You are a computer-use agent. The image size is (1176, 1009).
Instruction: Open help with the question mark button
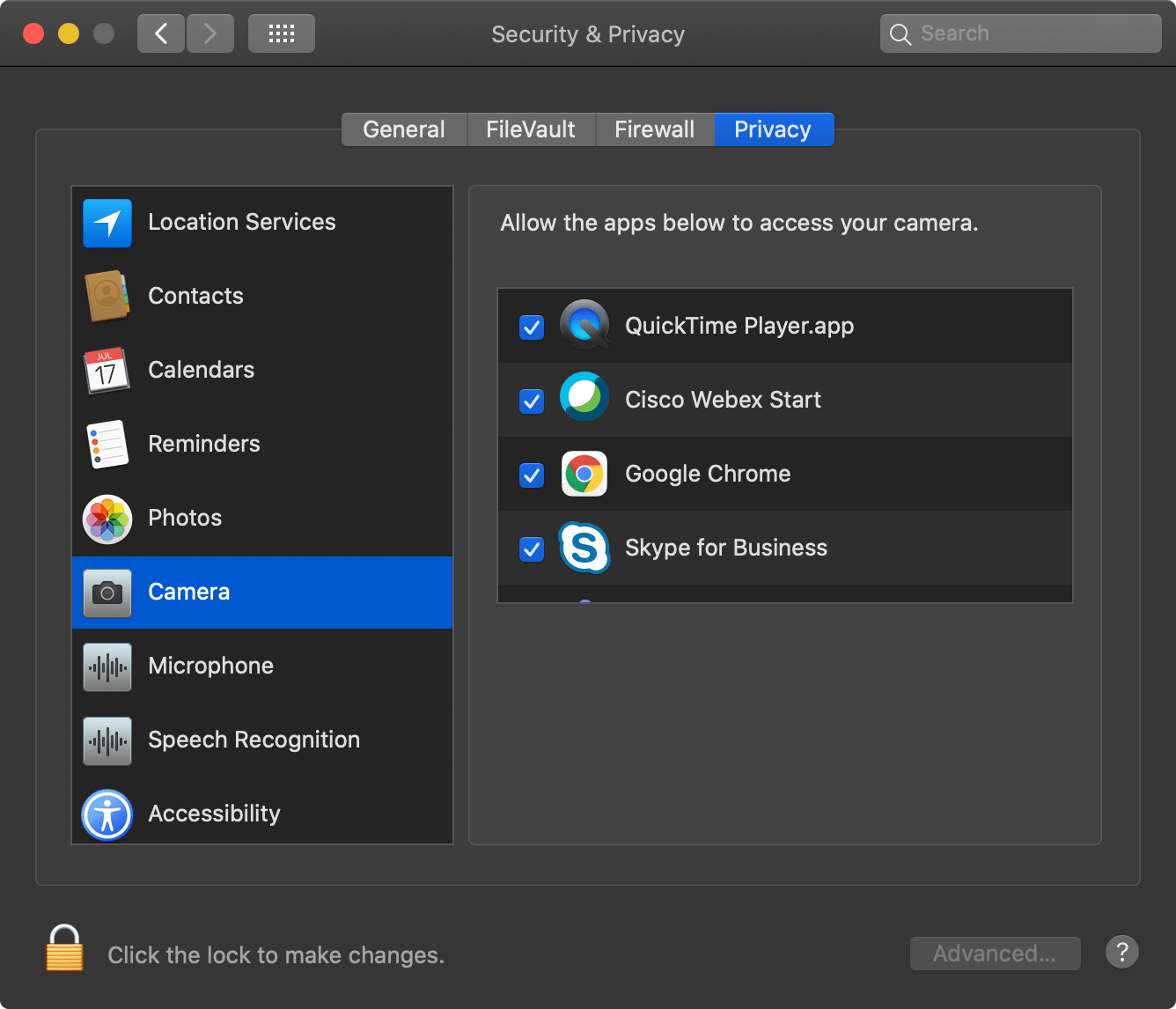[x=1122, y=952]
